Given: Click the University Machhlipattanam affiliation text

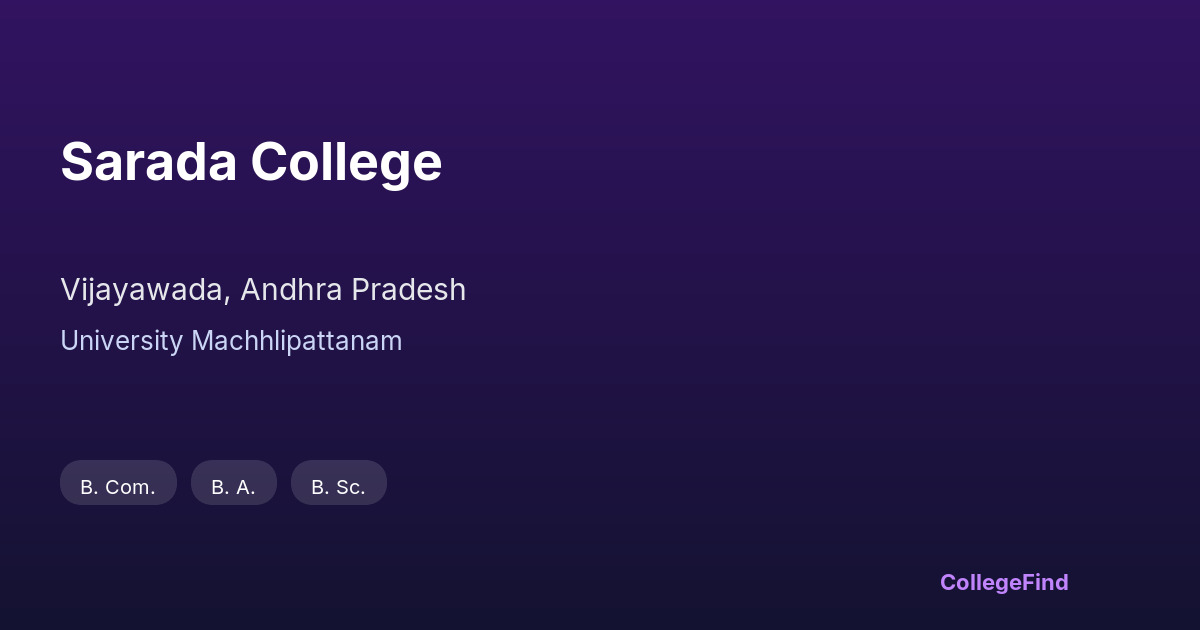Looking at the screenshot, I should click(231, 341).
